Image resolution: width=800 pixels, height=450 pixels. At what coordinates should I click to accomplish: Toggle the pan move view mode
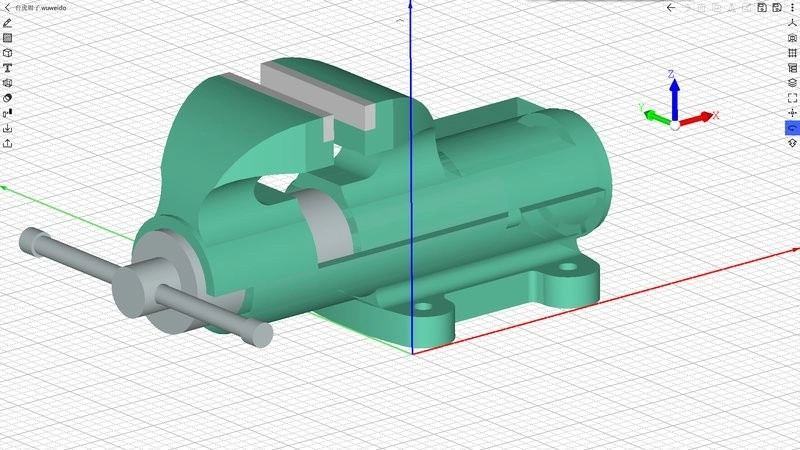click(x=792, y=113)
